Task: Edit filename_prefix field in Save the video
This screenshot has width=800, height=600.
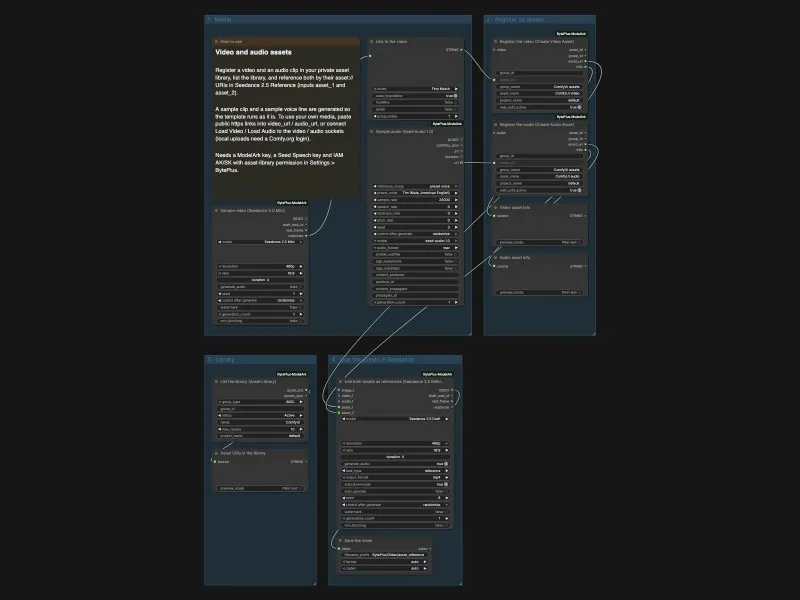Action: 384,555
